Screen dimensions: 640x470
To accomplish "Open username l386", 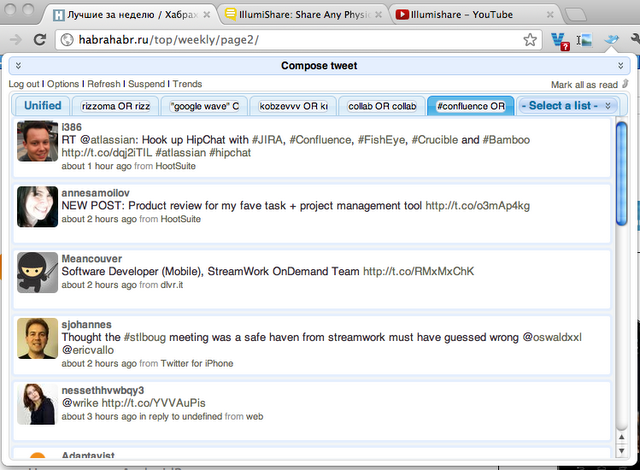I will [x=71, y=127].
